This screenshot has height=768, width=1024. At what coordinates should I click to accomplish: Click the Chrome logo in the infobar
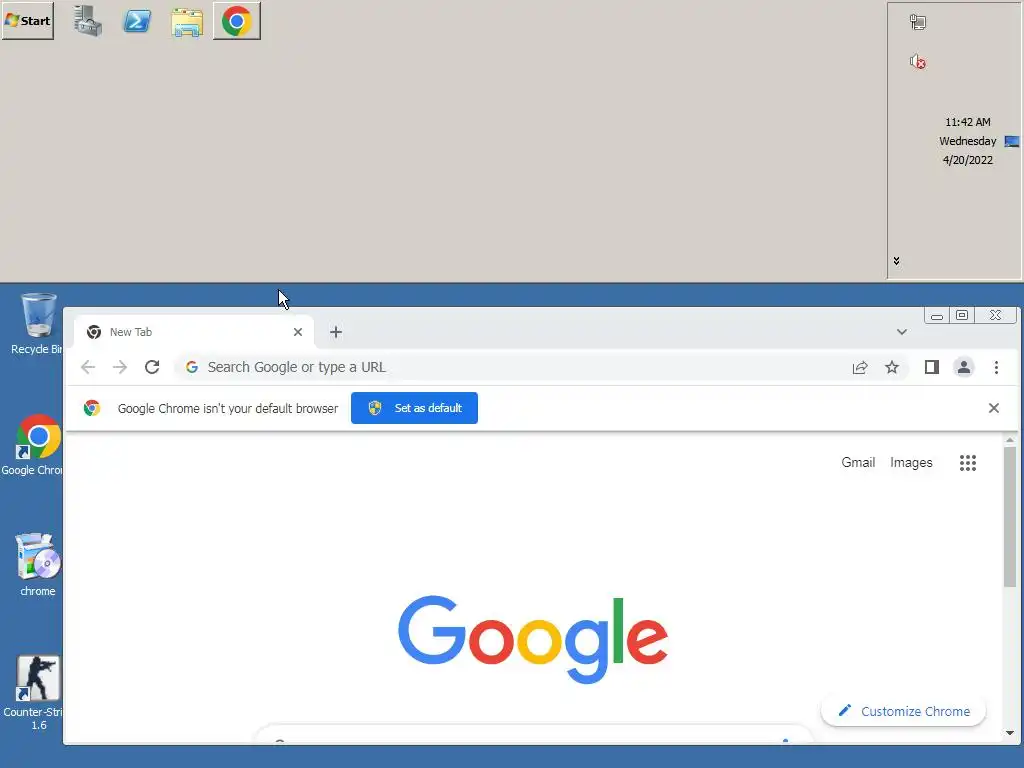coord(92,408)
